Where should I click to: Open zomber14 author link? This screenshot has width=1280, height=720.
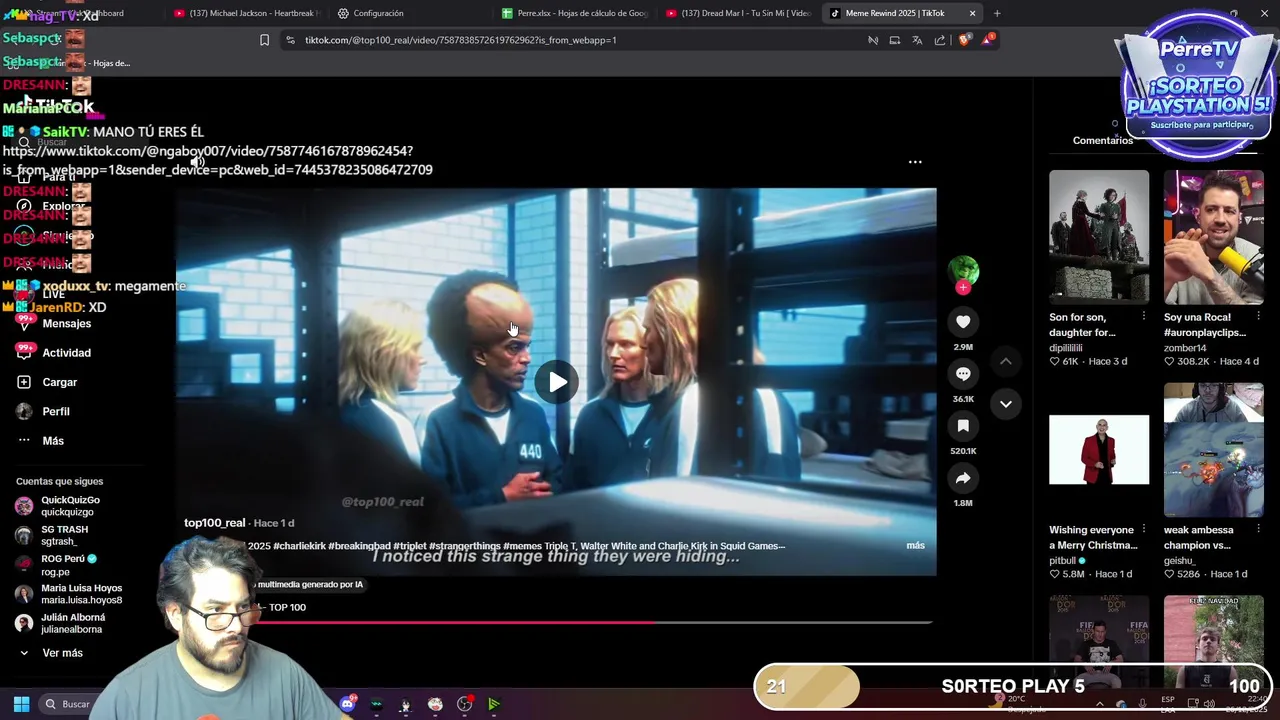coord(1185,348)
